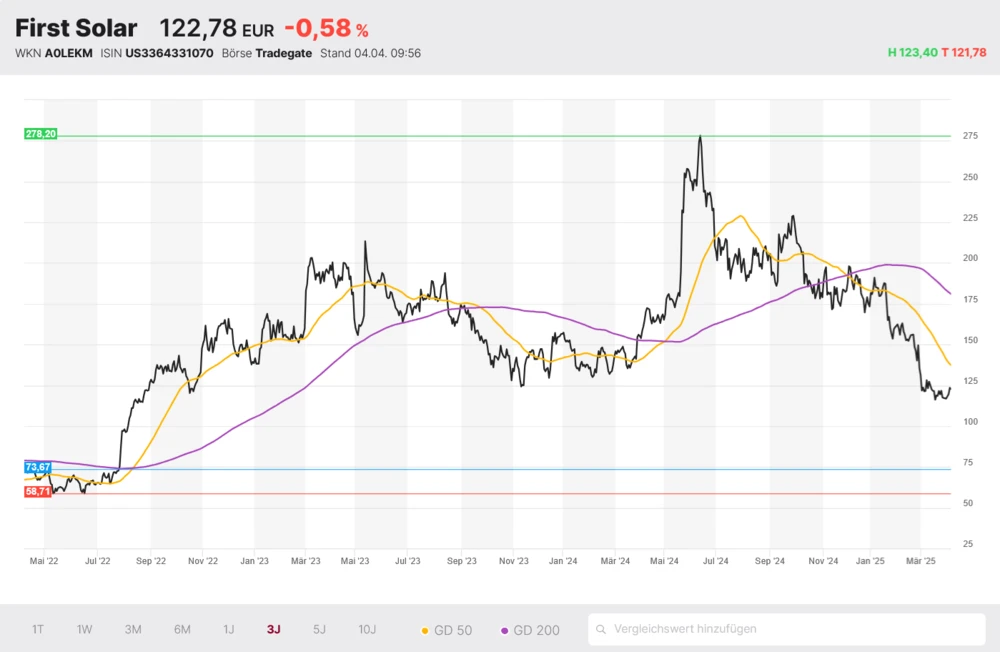Click the Vergleichswert hinzufügen input field

coord(790,630)
